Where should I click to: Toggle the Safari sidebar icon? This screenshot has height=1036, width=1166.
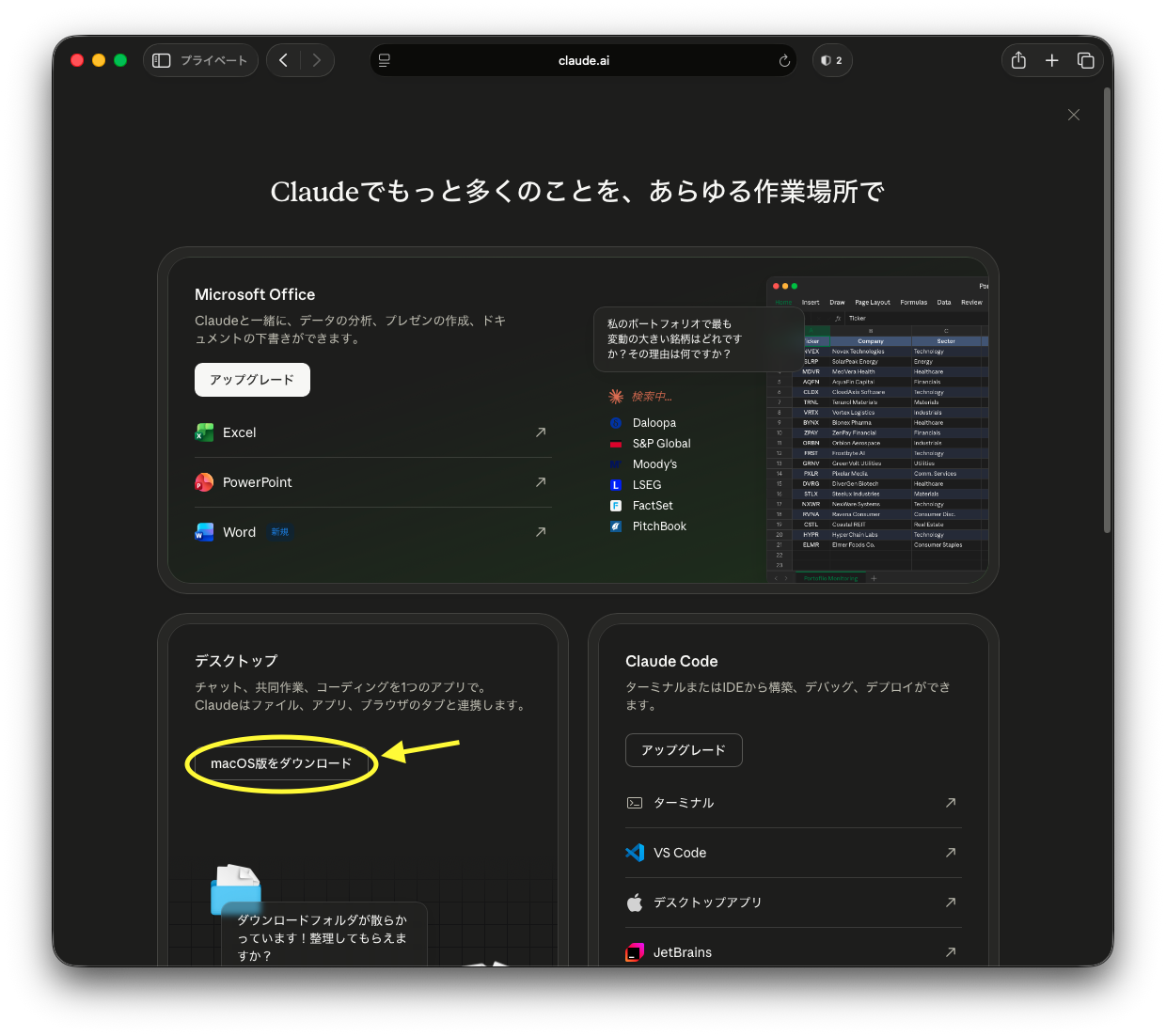pyautogui.click(x=162, y=60)
